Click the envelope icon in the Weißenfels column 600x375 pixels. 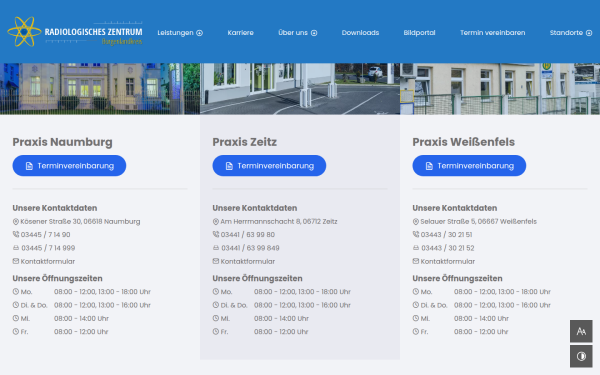(416, 261)
